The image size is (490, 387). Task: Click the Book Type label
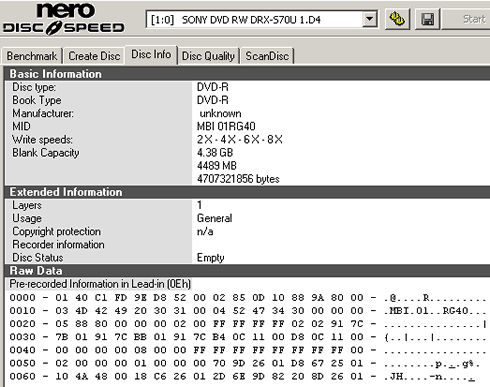point(37,100)
